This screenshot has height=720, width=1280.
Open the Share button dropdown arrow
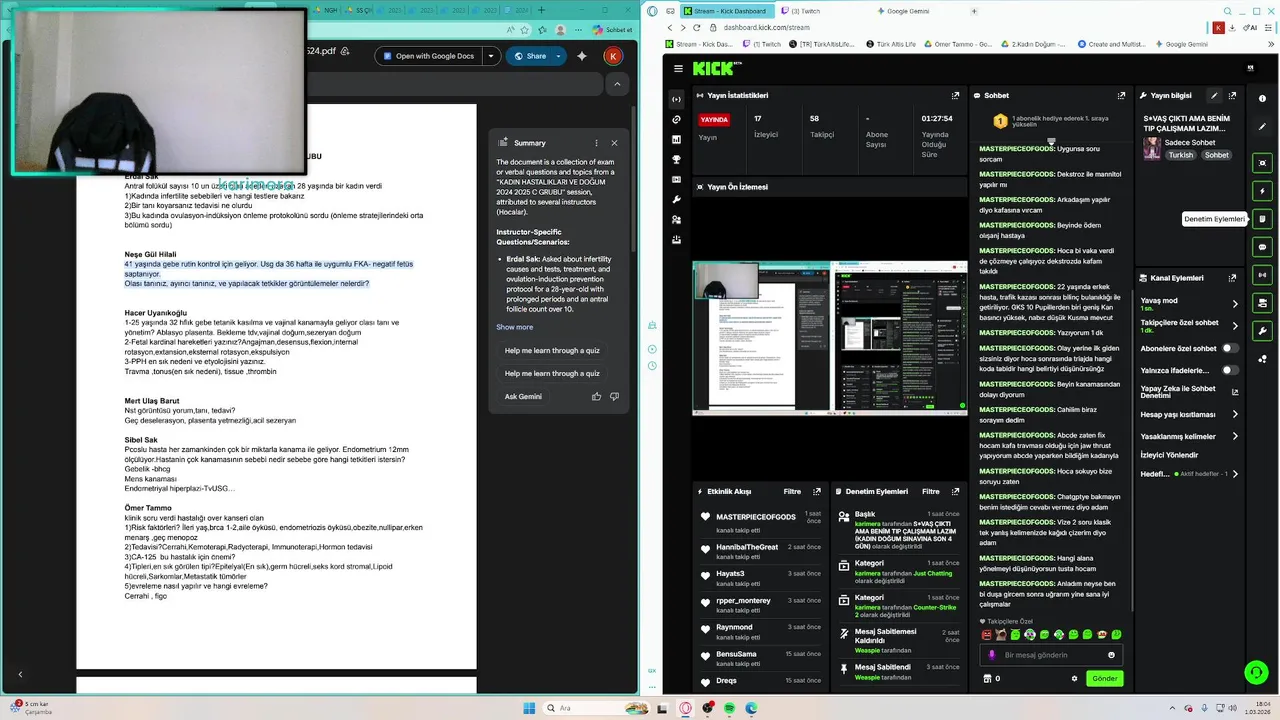pyautogui.click(x=560, y=56)
